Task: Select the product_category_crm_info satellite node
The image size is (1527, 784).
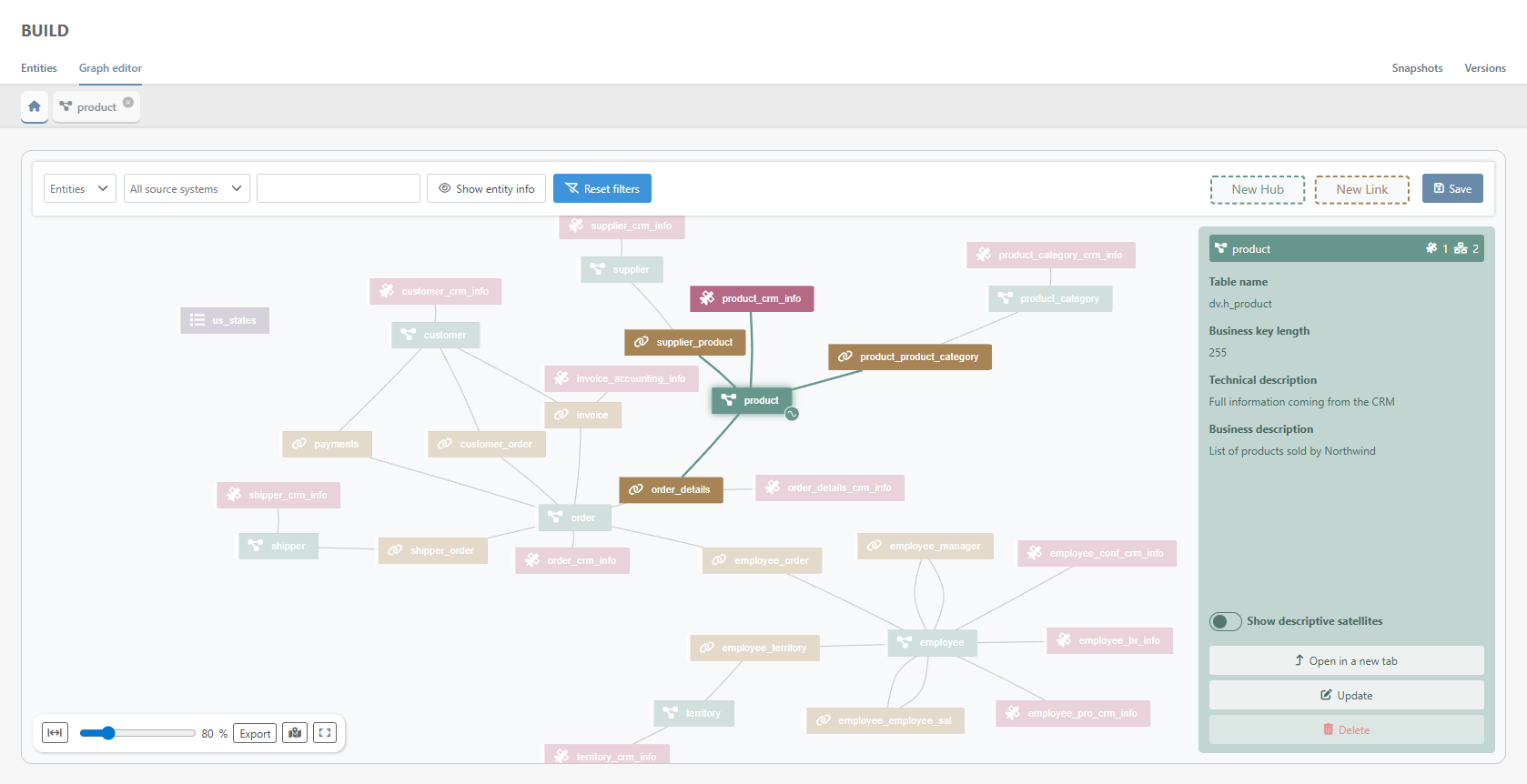Action: [x=1051, y=255]
